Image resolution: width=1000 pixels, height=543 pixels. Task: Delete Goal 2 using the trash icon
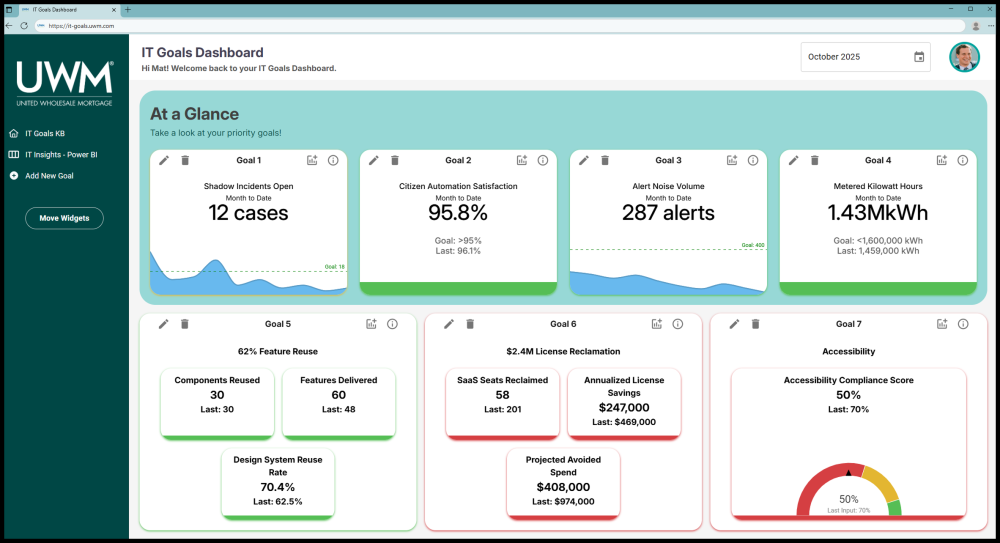click(395, 160)
